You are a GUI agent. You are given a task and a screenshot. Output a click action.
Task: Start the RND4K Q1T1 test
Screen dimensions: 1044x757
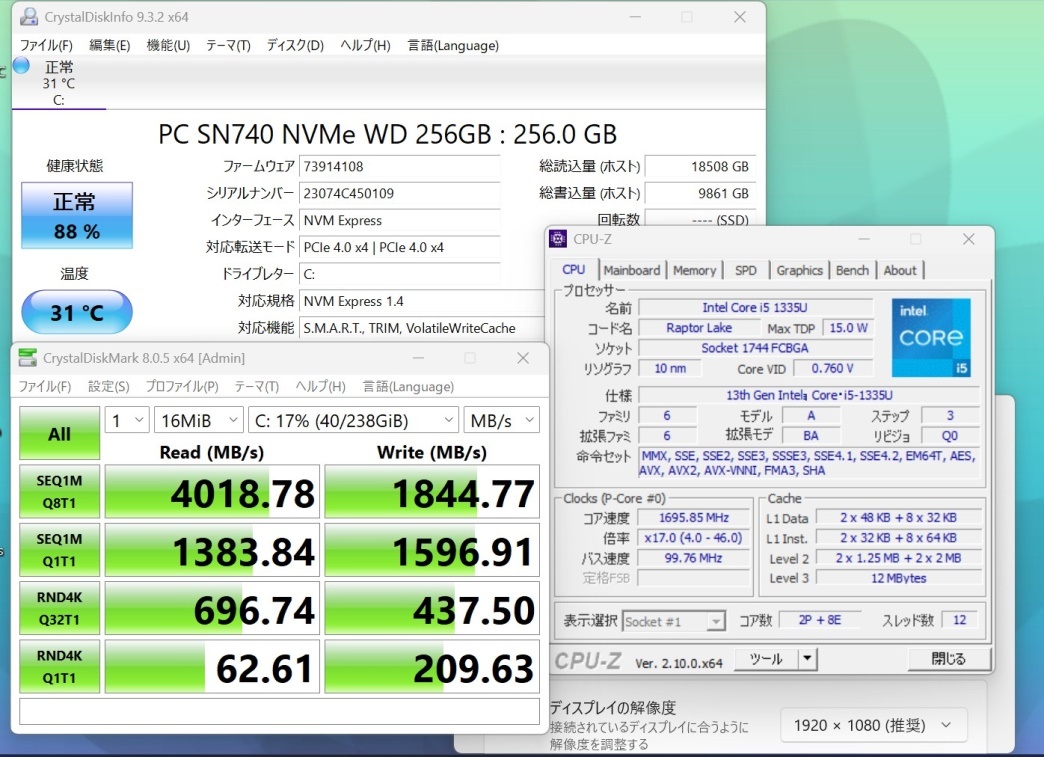[59, 666]
